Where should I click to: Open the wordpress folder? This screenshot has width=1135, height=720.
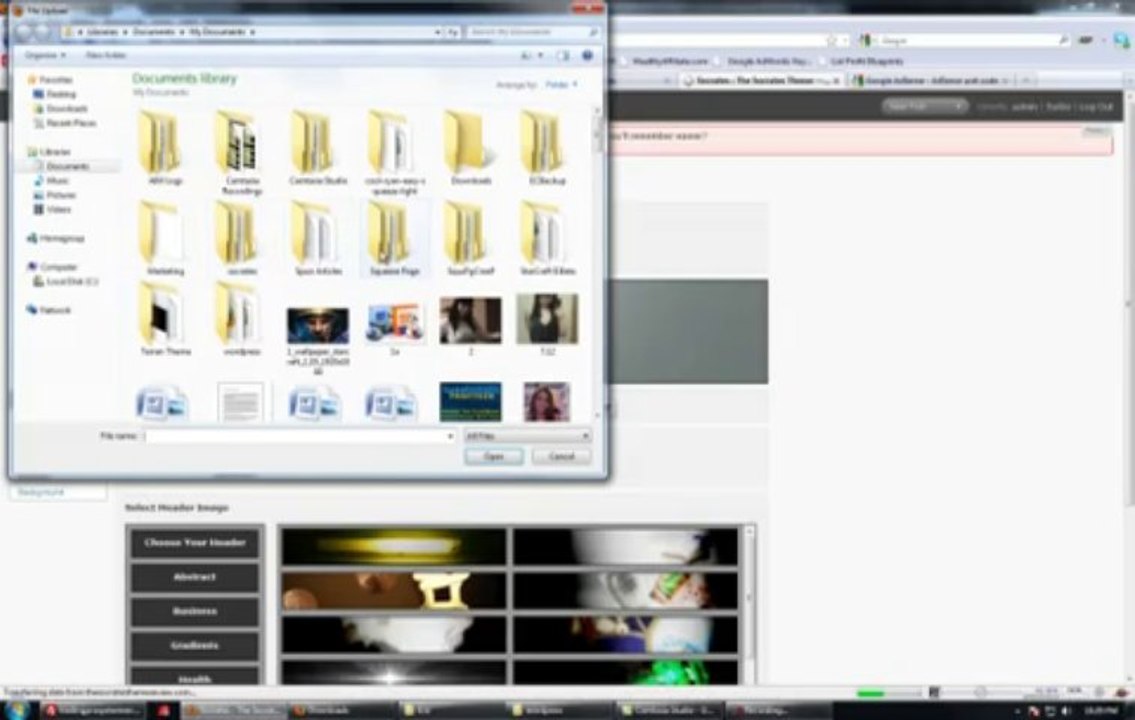tap(242, 318)
